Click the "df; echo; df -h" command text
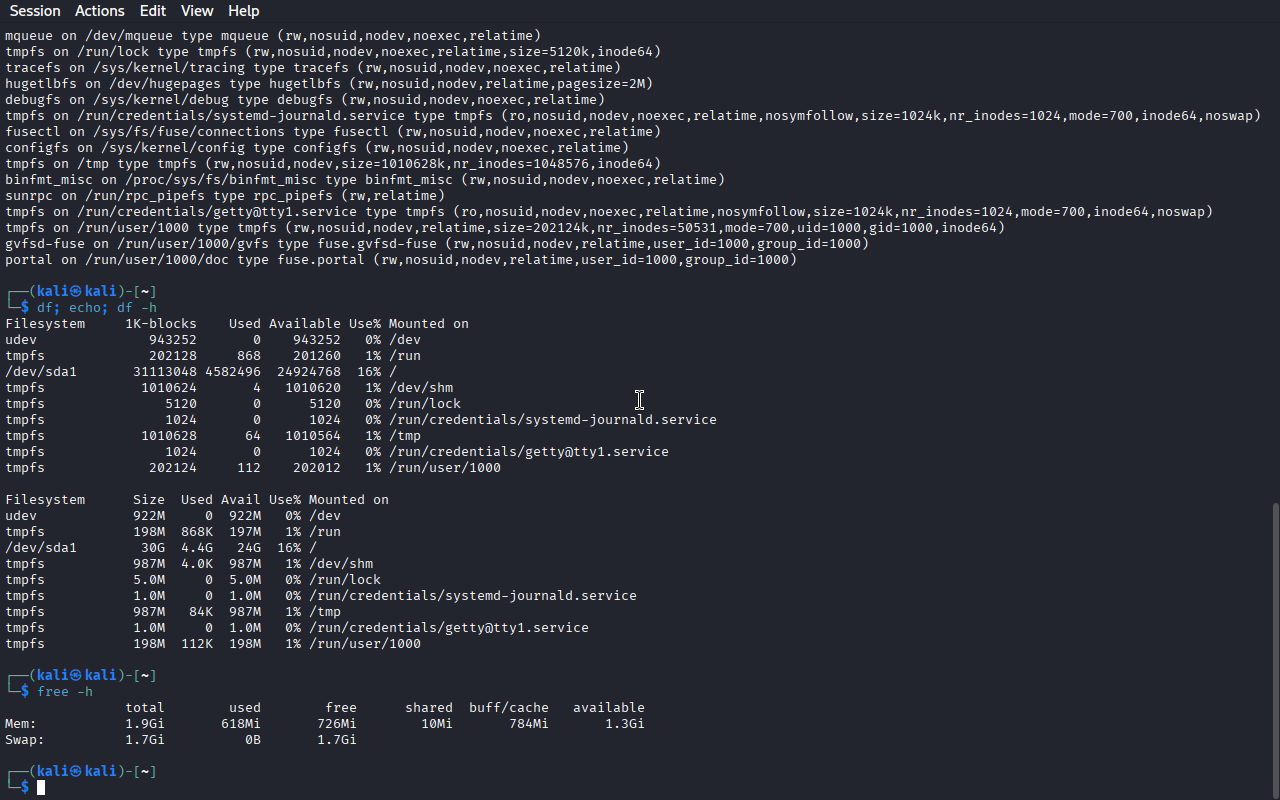Screen dimensions: 1280x800 point(97,308)
